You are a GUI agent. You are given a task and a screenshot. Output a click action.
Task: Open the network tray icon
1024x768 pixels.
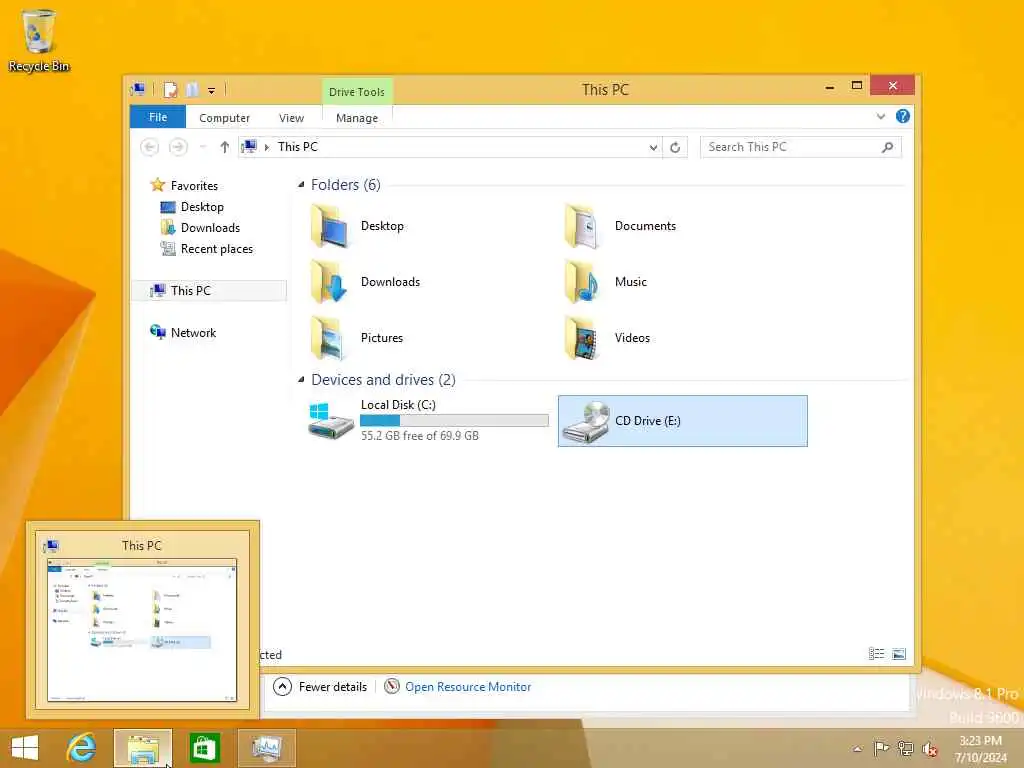point(905,748)
